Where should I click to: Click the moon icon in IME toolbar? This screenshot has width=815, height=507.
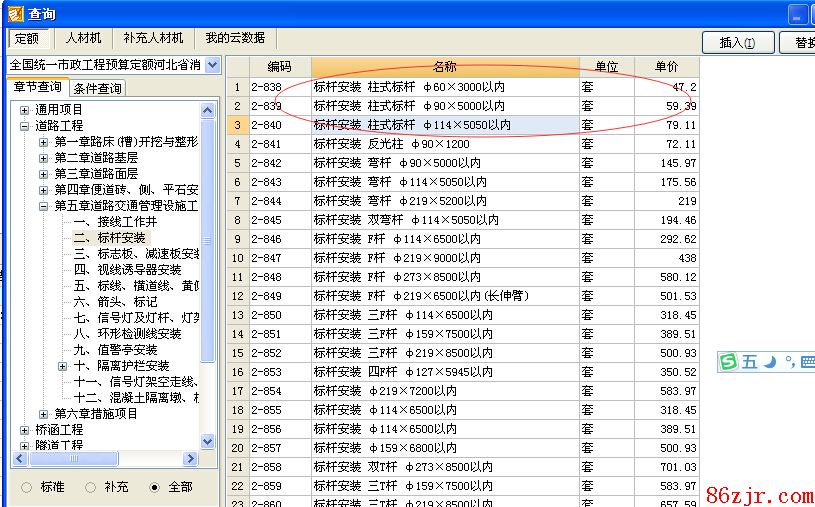click(770, 362)
